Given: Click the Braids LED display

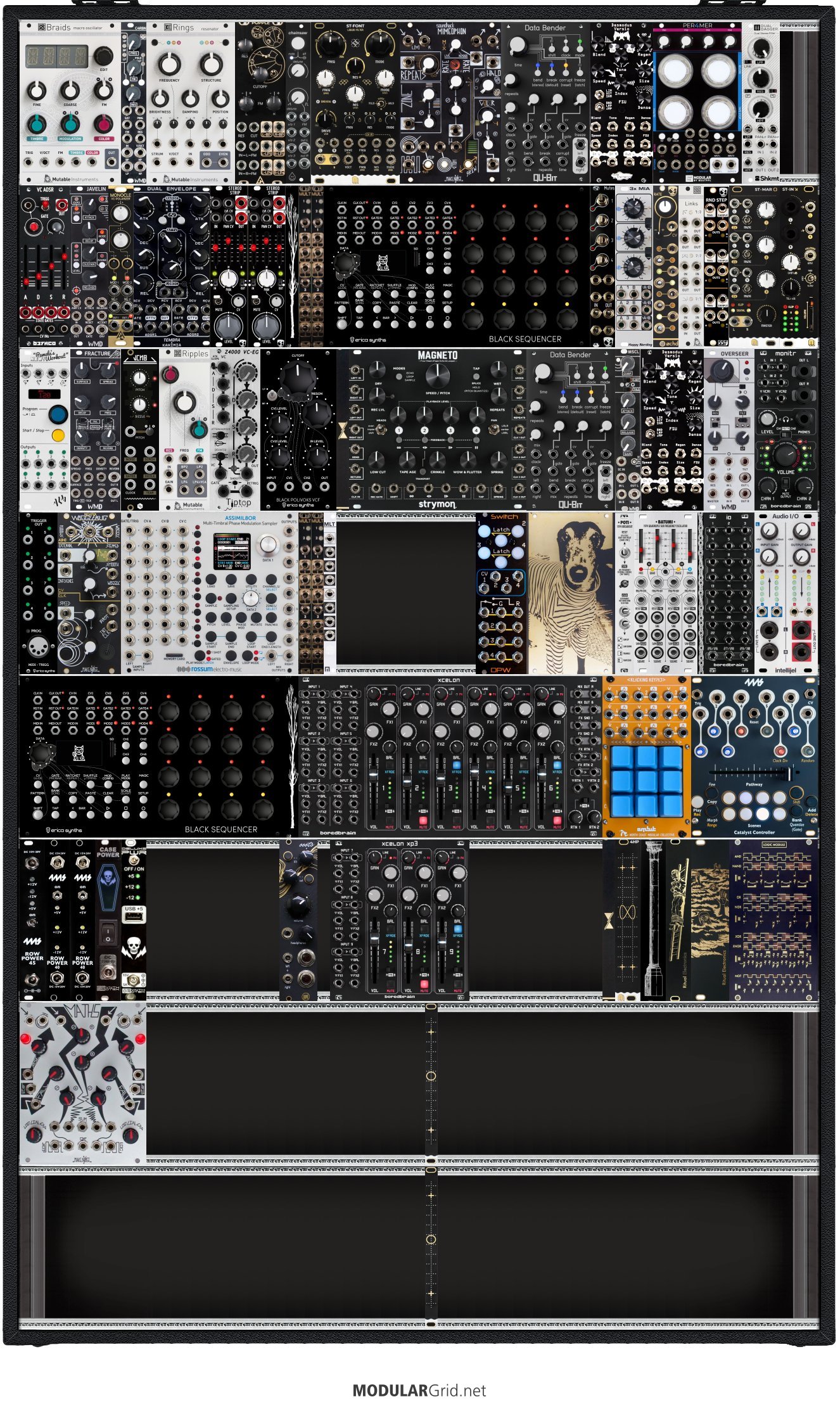Looking at the screenshot, I should tap(56, 57).
